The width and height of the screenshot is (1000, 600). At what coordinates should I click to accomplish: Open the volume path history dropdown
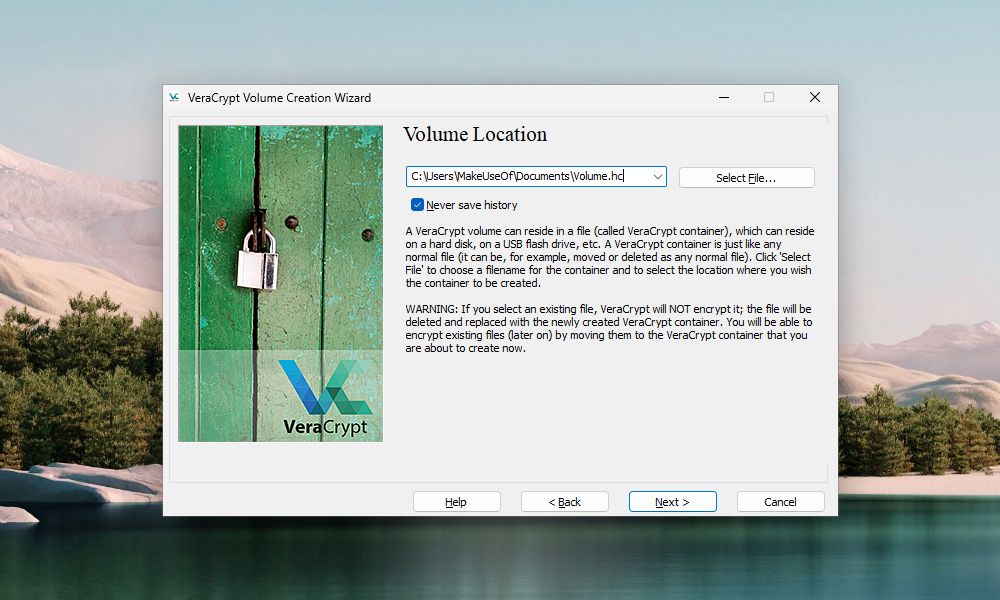coord(659,176)
